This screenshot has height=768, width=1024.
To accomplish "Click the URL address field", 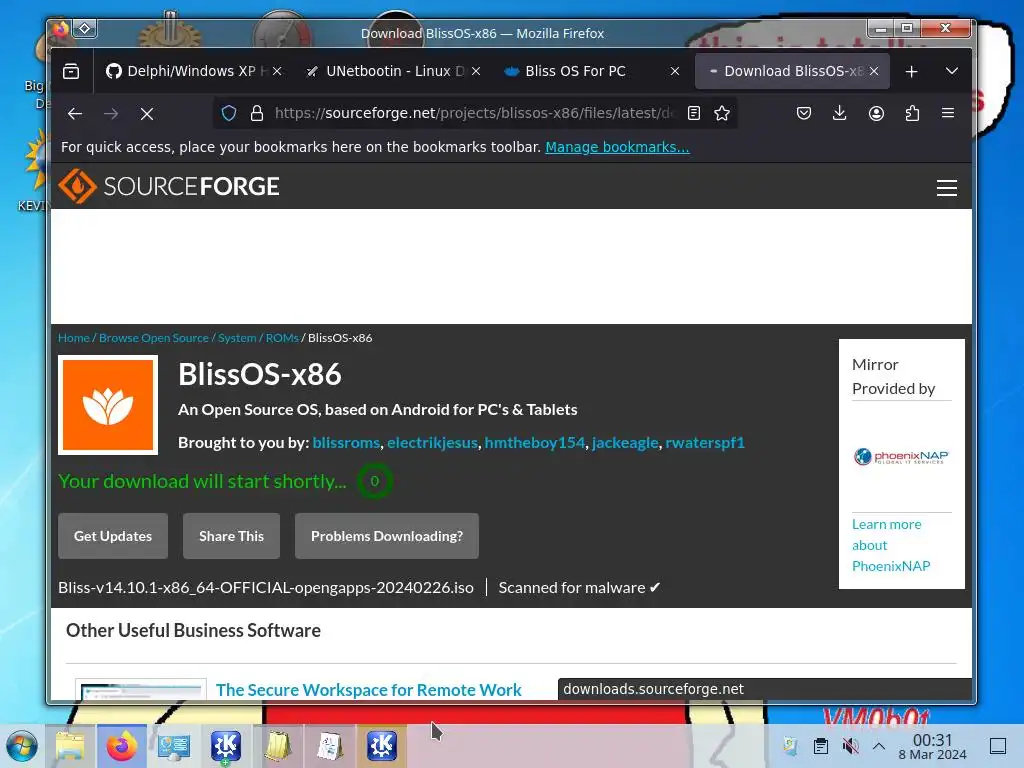I will coord(474,114).
